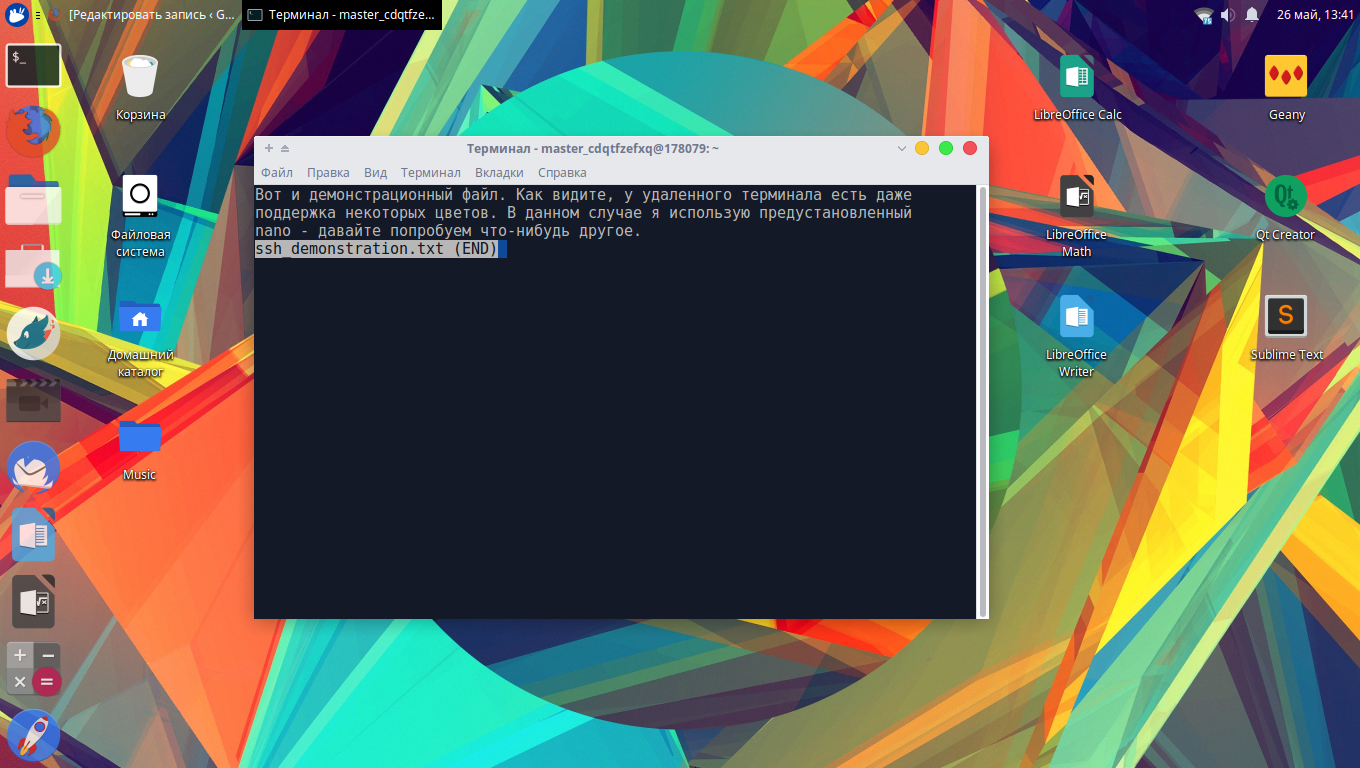Open the volume control in system tray
The width and height of the screenshot is (1360, 768).
(x=1228, y=15)
